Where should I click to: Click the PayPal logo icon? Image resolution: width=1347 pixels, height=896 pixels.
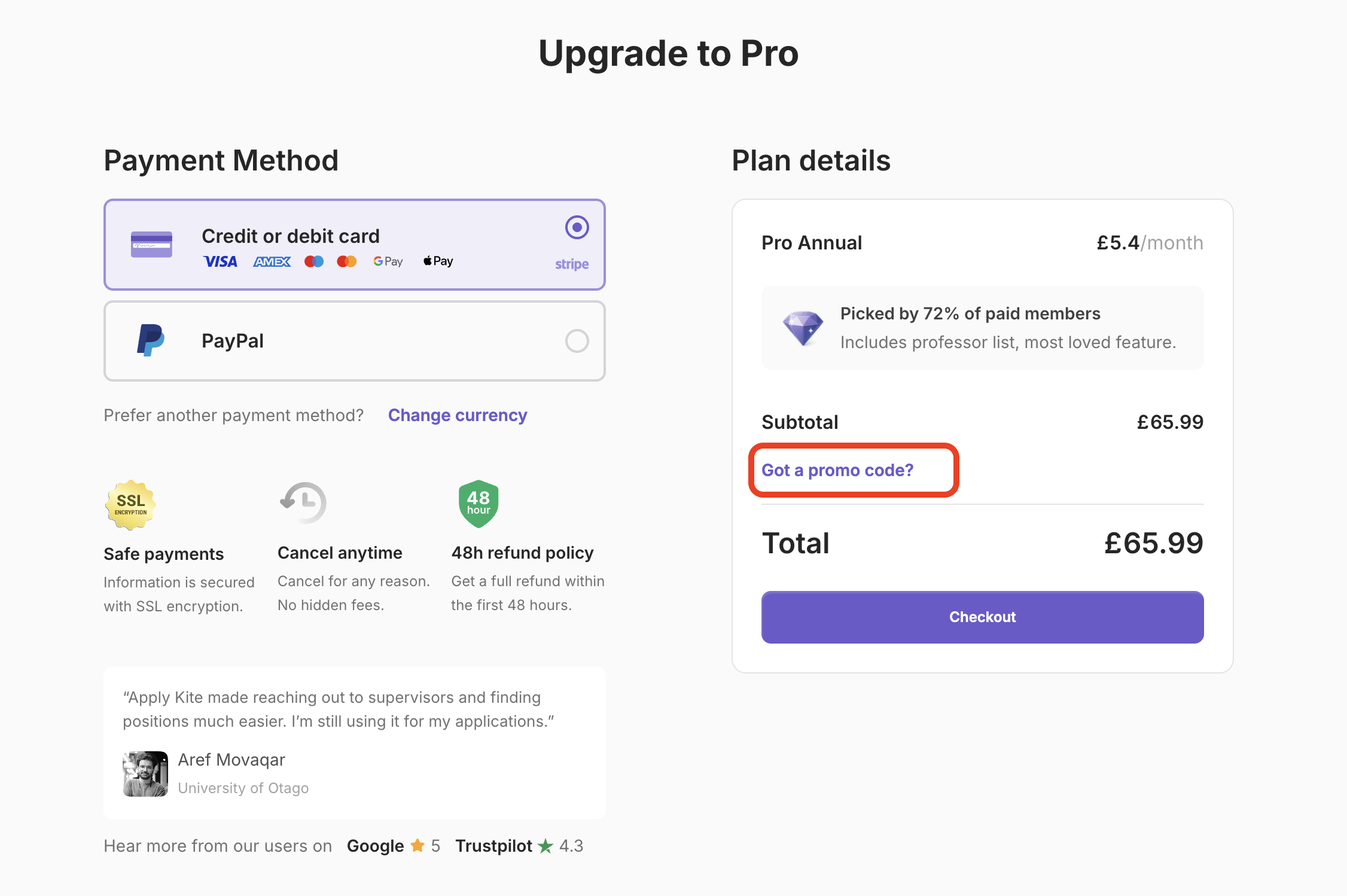151,340
